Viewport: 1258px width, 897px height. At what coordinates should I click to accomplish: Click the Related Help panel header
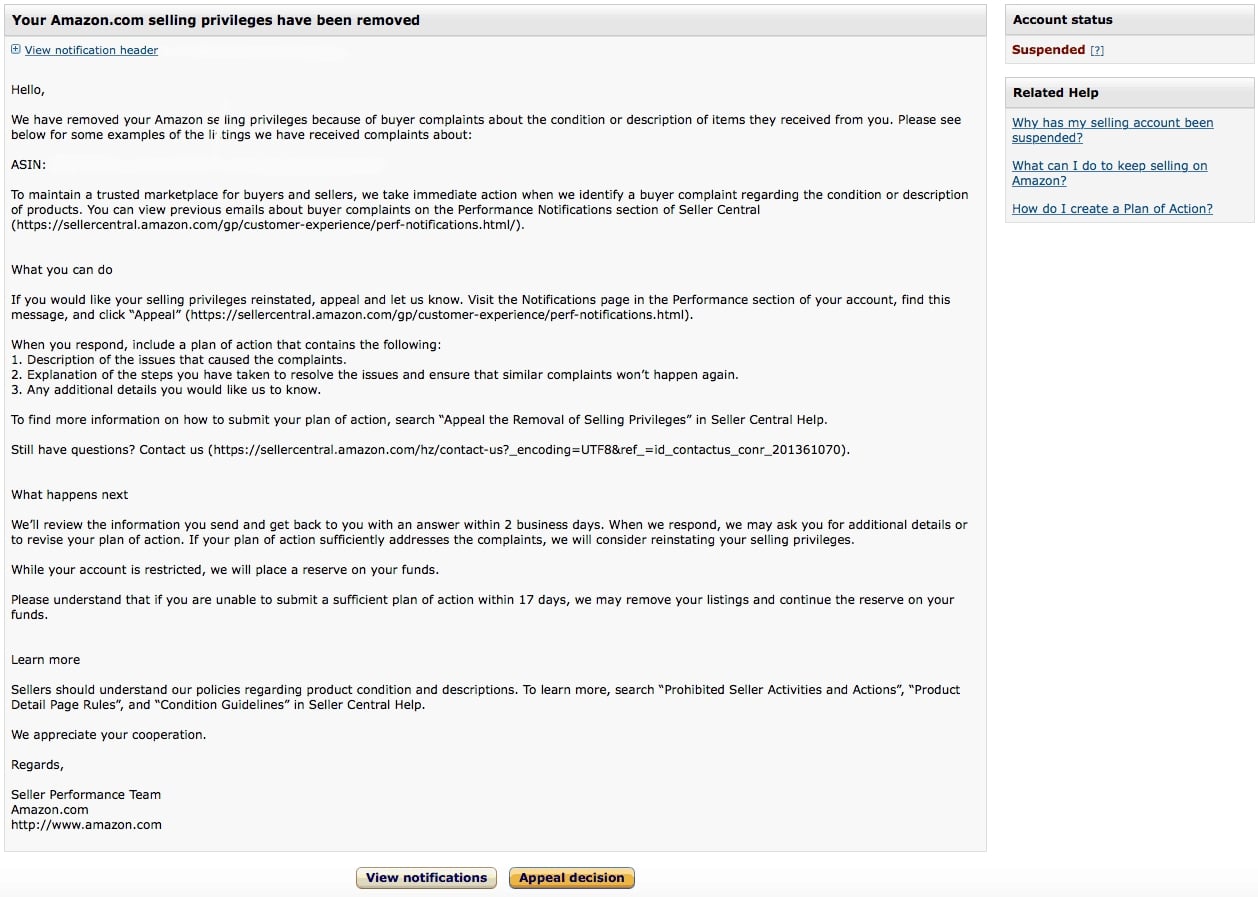(x=1129, y=93)
